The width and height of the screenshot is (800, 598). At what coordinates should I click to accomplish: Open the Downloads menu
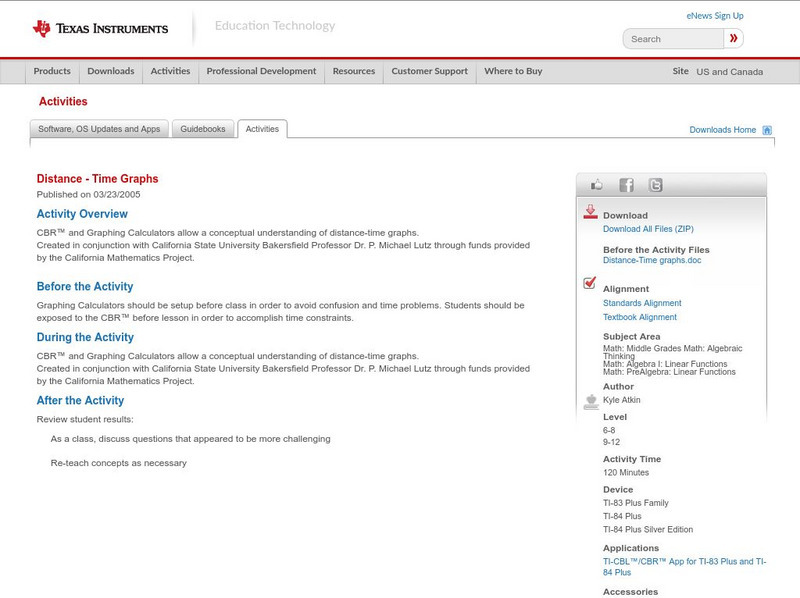[x=111, y=71]
